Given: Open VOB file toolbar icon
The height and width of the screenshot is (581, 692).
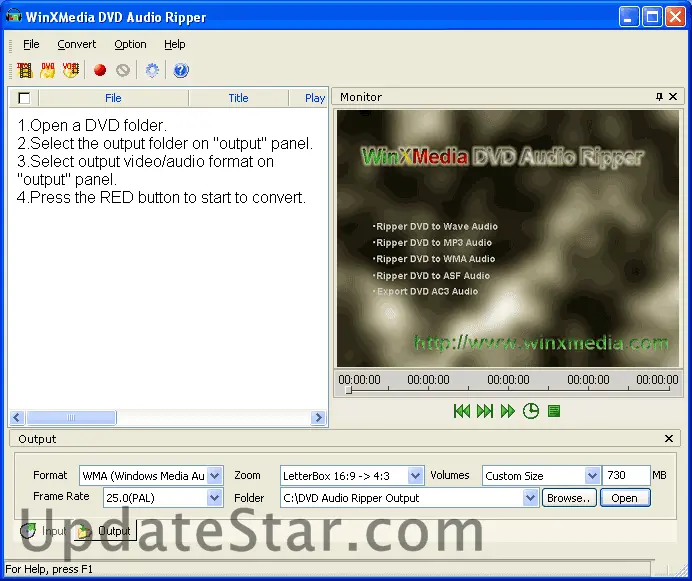Looking at the screenshot, I should click(71, 70).
